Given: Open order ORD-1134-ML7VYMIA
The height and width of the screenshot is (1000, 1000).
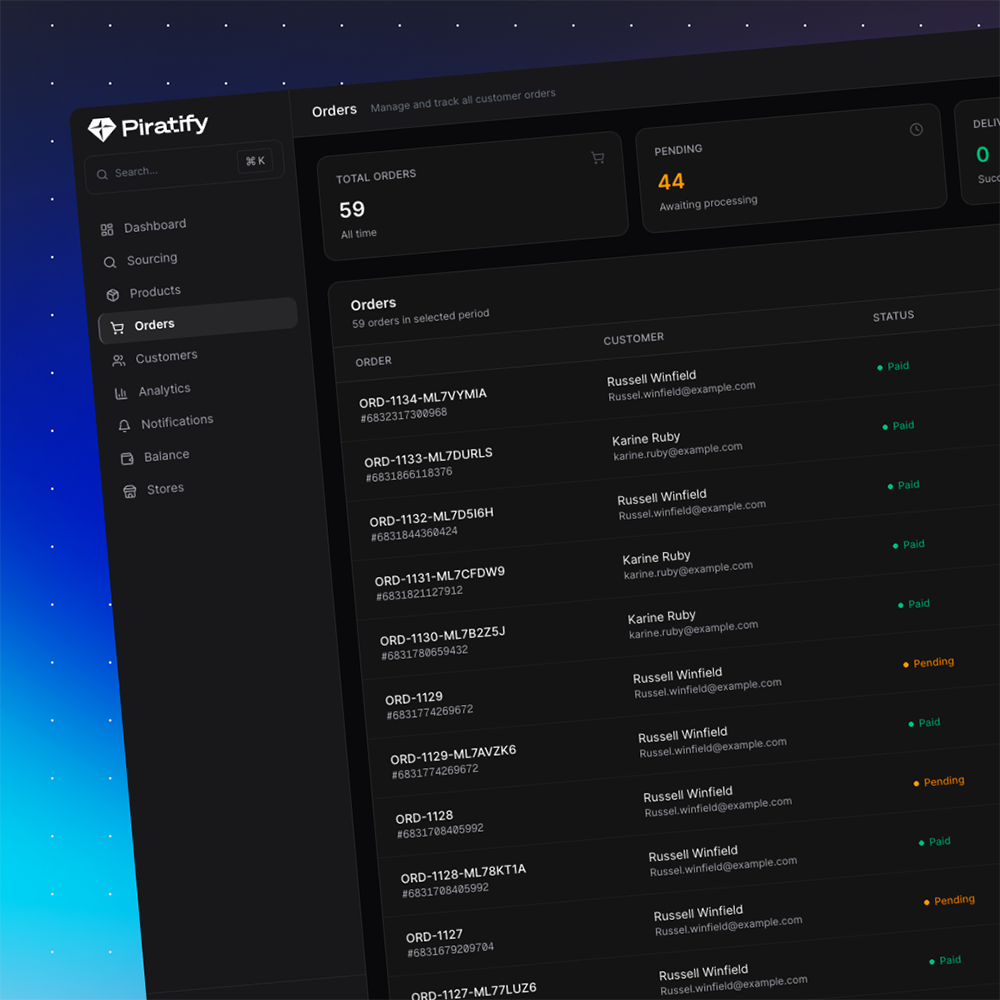Looking at the screenshot, I should click(423, 398).
